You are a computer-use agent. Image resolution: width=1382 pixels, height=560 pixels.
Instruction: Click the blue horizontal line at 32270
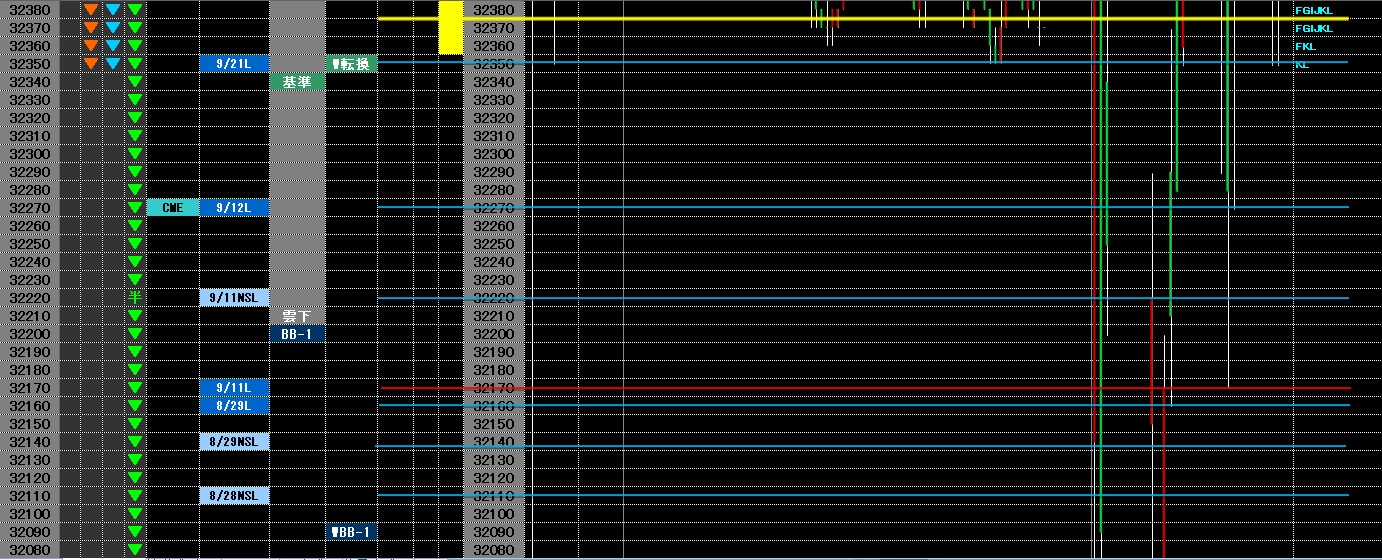tap(862, 207)
